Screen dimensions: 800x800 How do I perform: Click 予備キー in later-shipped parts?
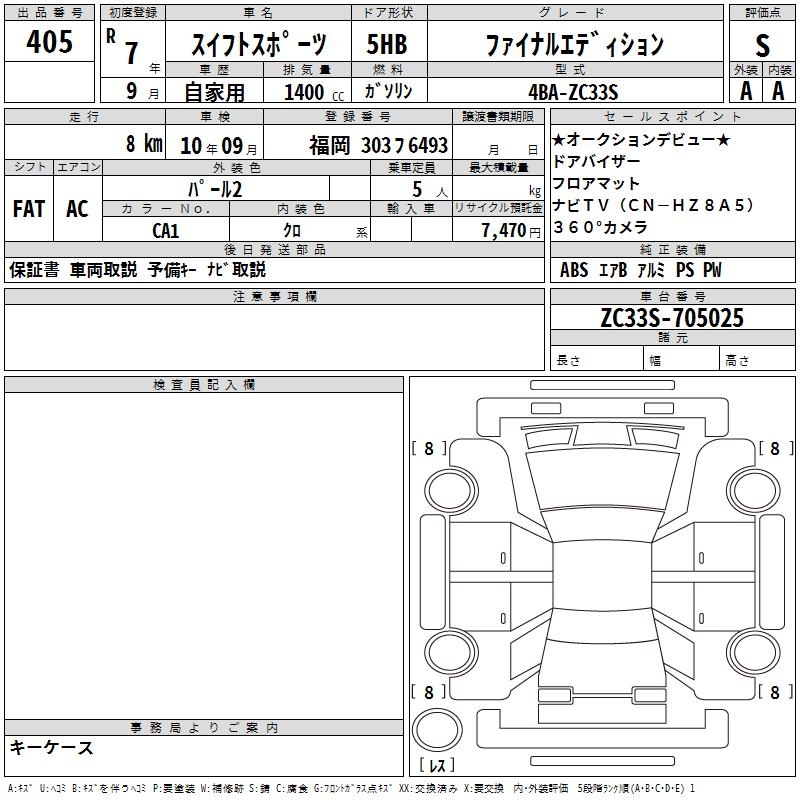(172, 269)
